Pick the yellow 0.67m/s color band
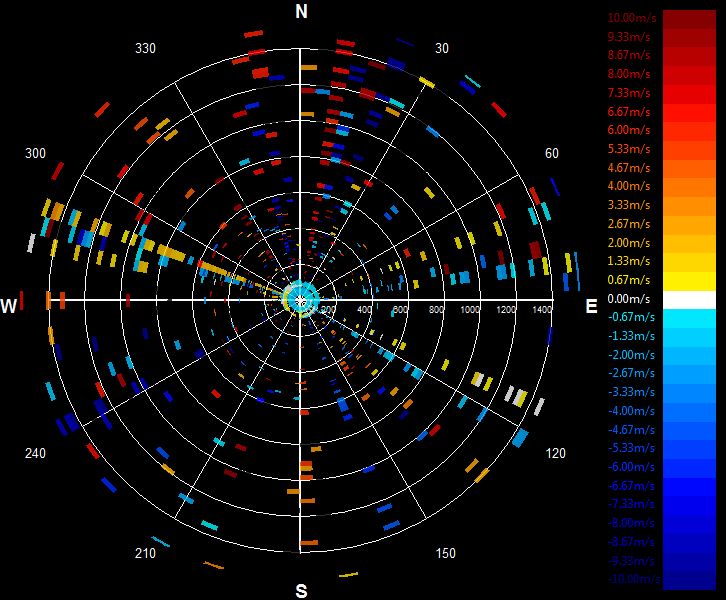The image size is (726, 600). point(689,281)
